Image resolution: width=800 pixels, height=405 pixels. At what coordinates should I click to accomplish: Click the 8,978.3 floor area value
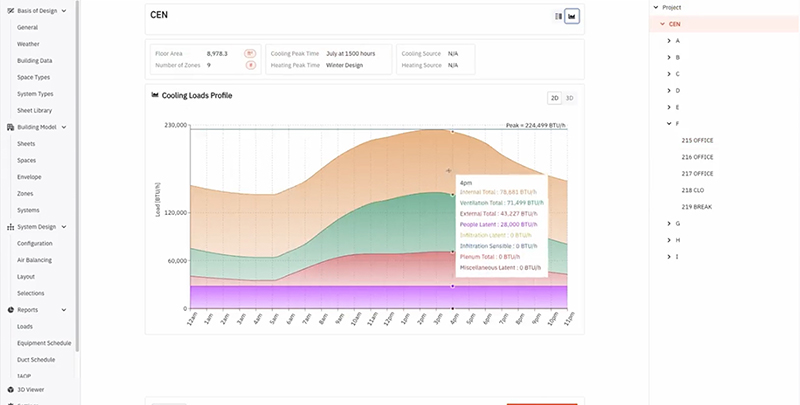[x=217, y=54]
